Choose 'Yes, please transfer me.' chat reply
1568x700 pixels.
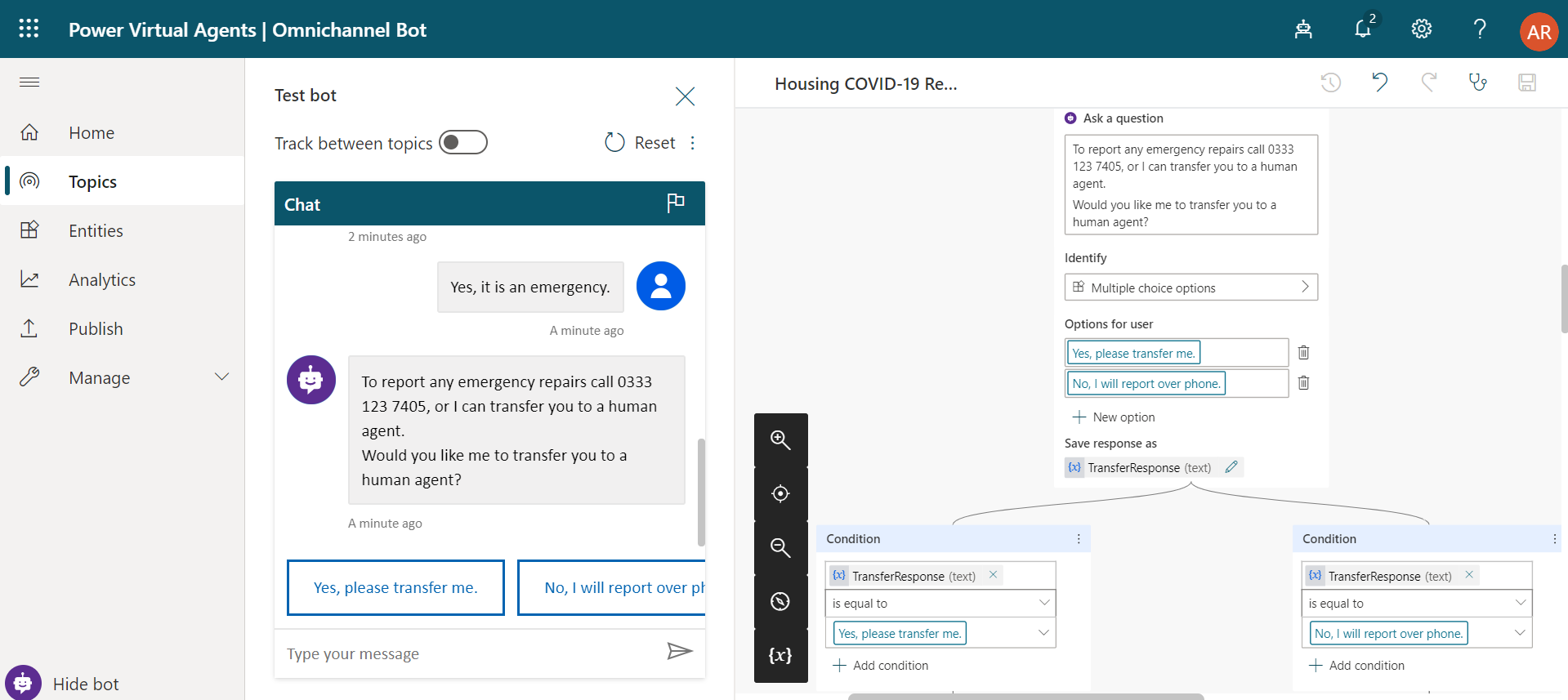(395, 587)
